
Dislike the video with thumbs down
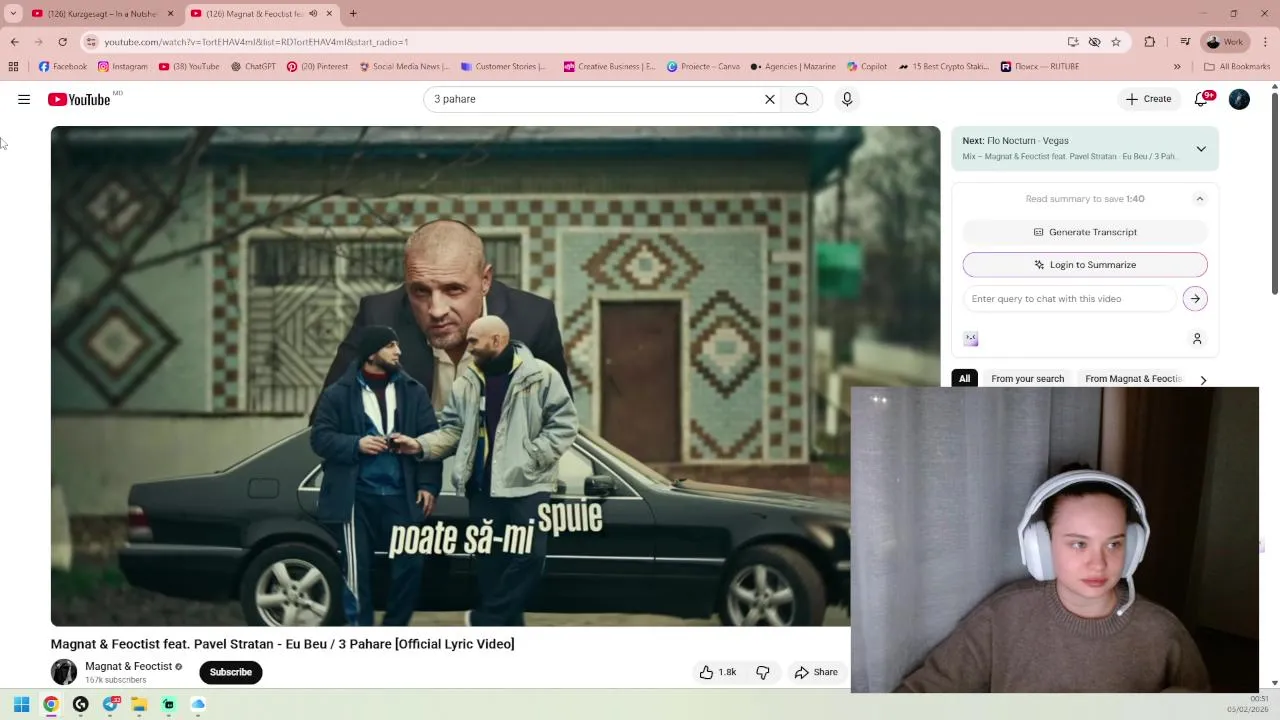[763, 672]
